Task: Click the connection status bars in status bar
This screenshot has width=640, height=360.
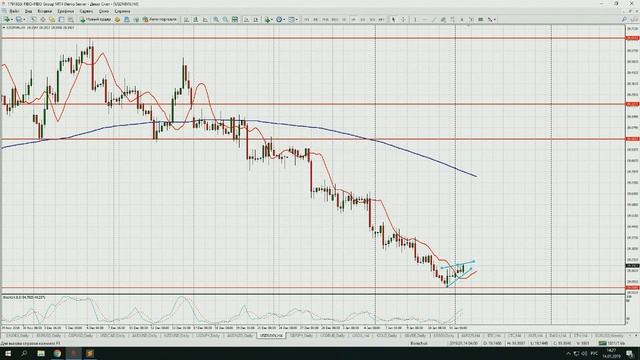Action: [x=602, y=343]
